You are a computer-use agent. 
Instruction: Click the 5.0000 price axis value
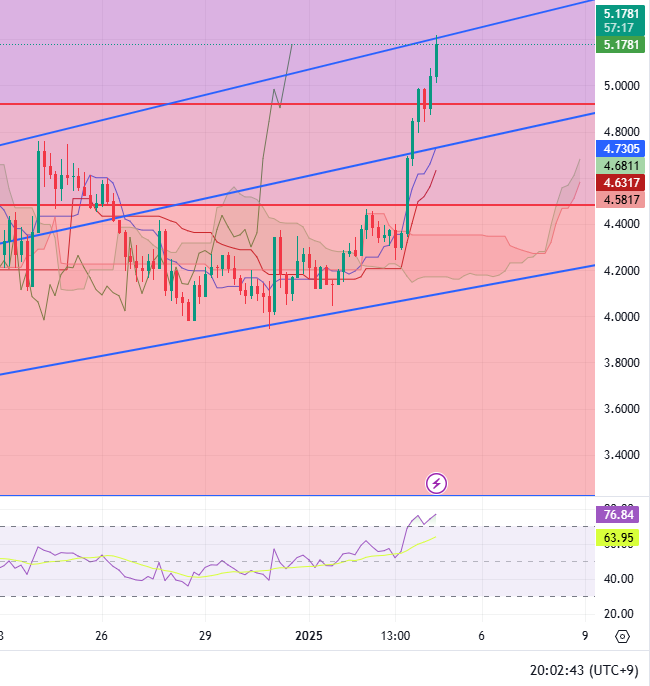pyautogui.click(x=622, y=86)
